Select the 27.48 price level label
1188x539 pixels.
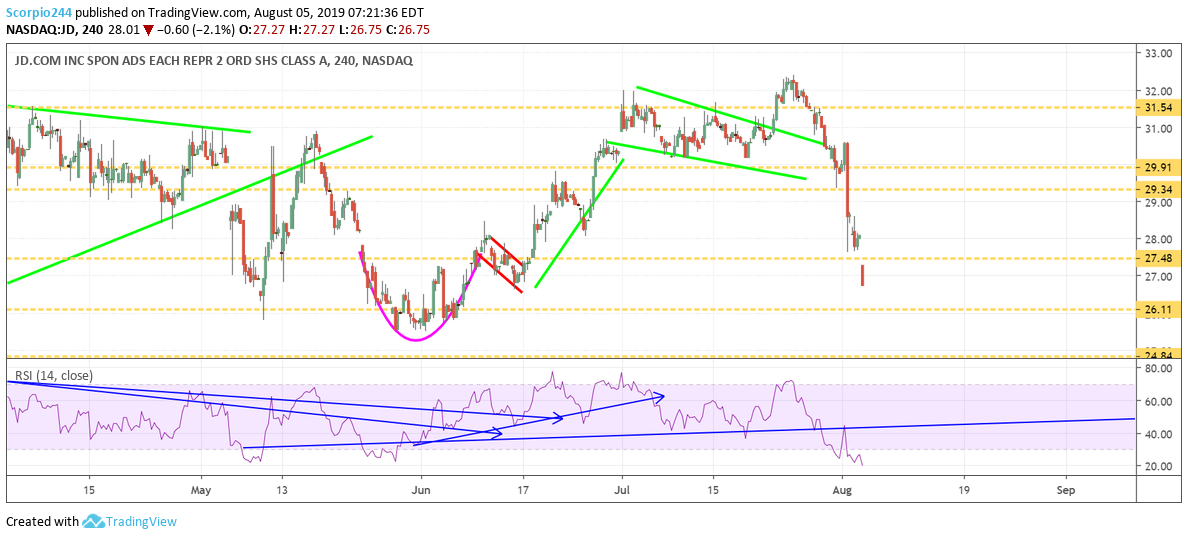click(x=1159, y=259)
